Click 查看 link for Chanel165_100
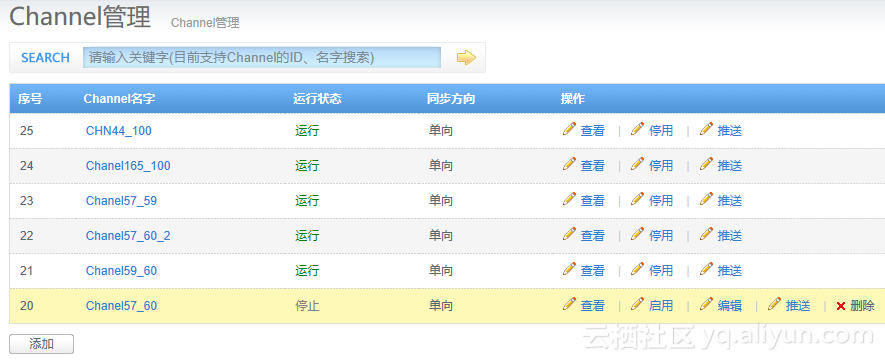Viewport: 885px width, 361px height. pyautogui.click(x=593, y=166)
